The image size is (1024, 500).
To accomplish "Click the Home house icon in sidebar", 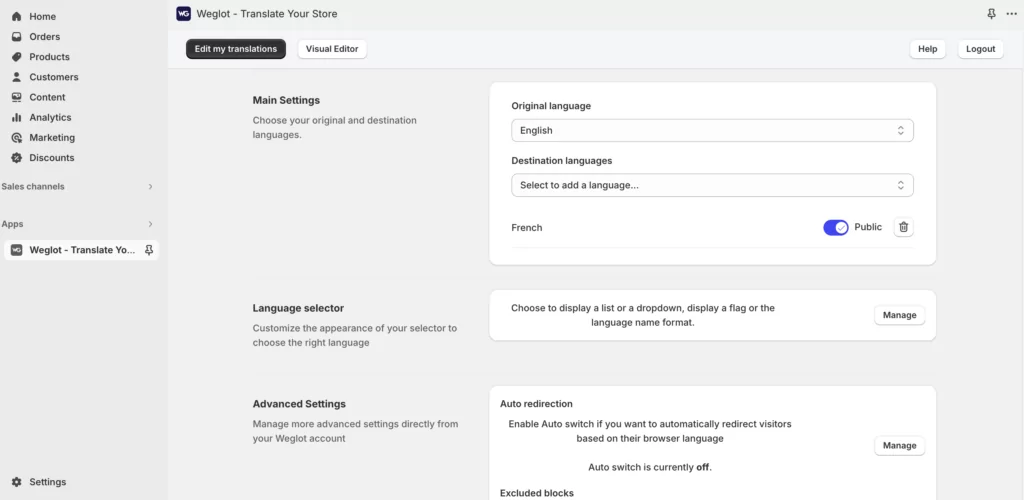I will (x=16, y=16).
